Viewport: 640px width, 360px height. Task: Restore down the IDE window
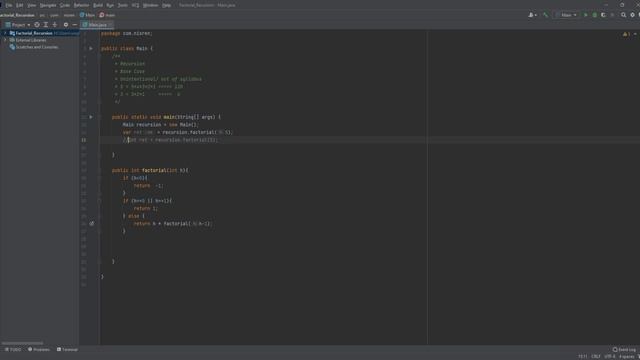622,5
